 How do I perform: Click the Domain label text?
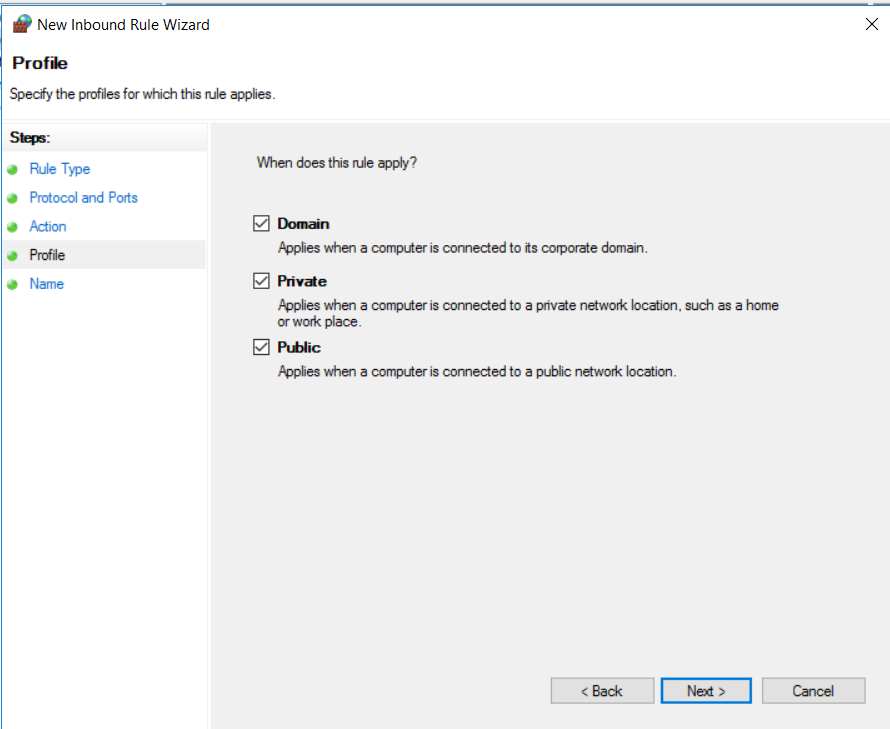303,224
